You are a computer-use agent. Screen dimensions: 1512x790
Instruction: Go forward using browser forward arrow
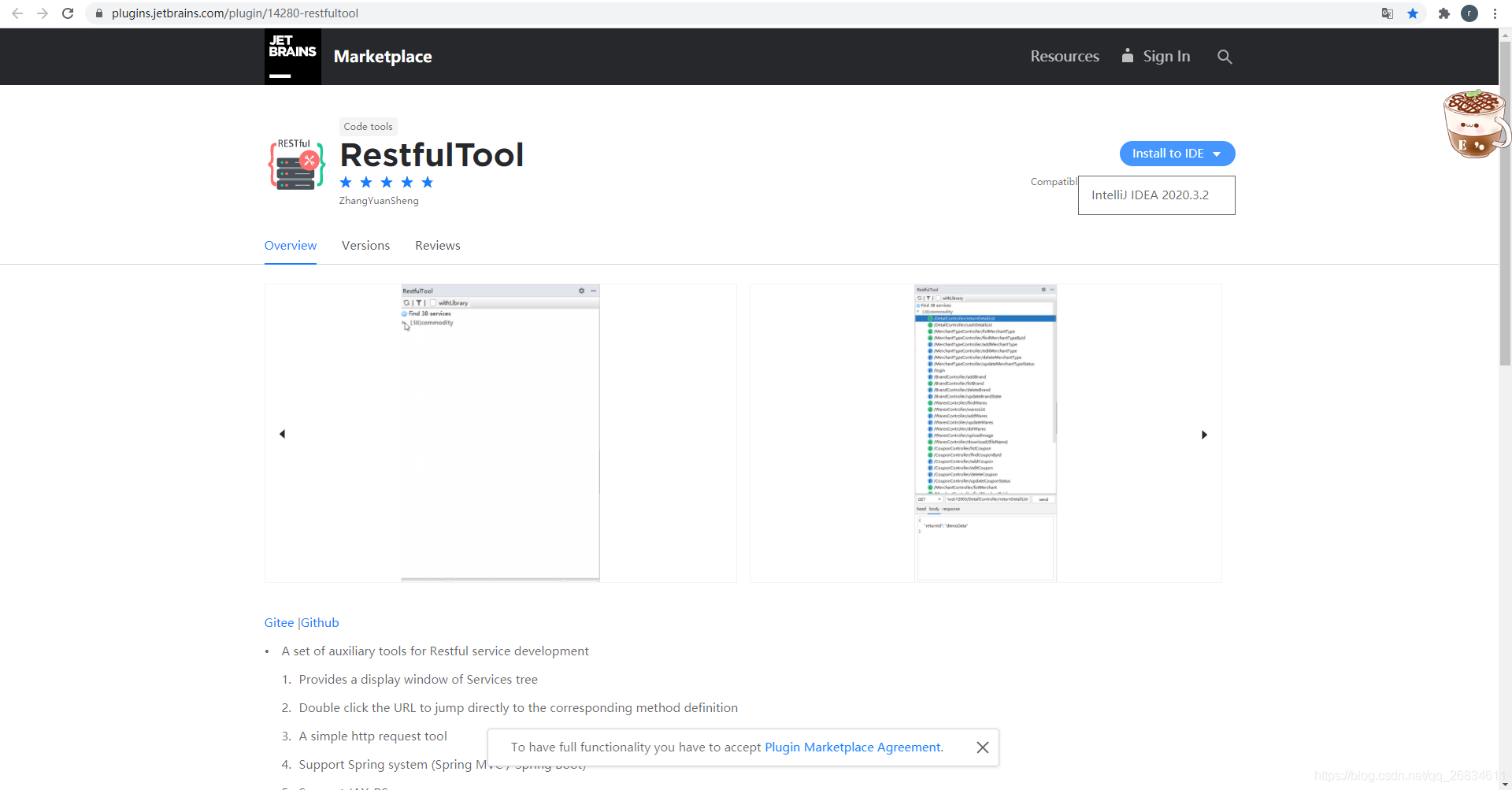[43, 13]
